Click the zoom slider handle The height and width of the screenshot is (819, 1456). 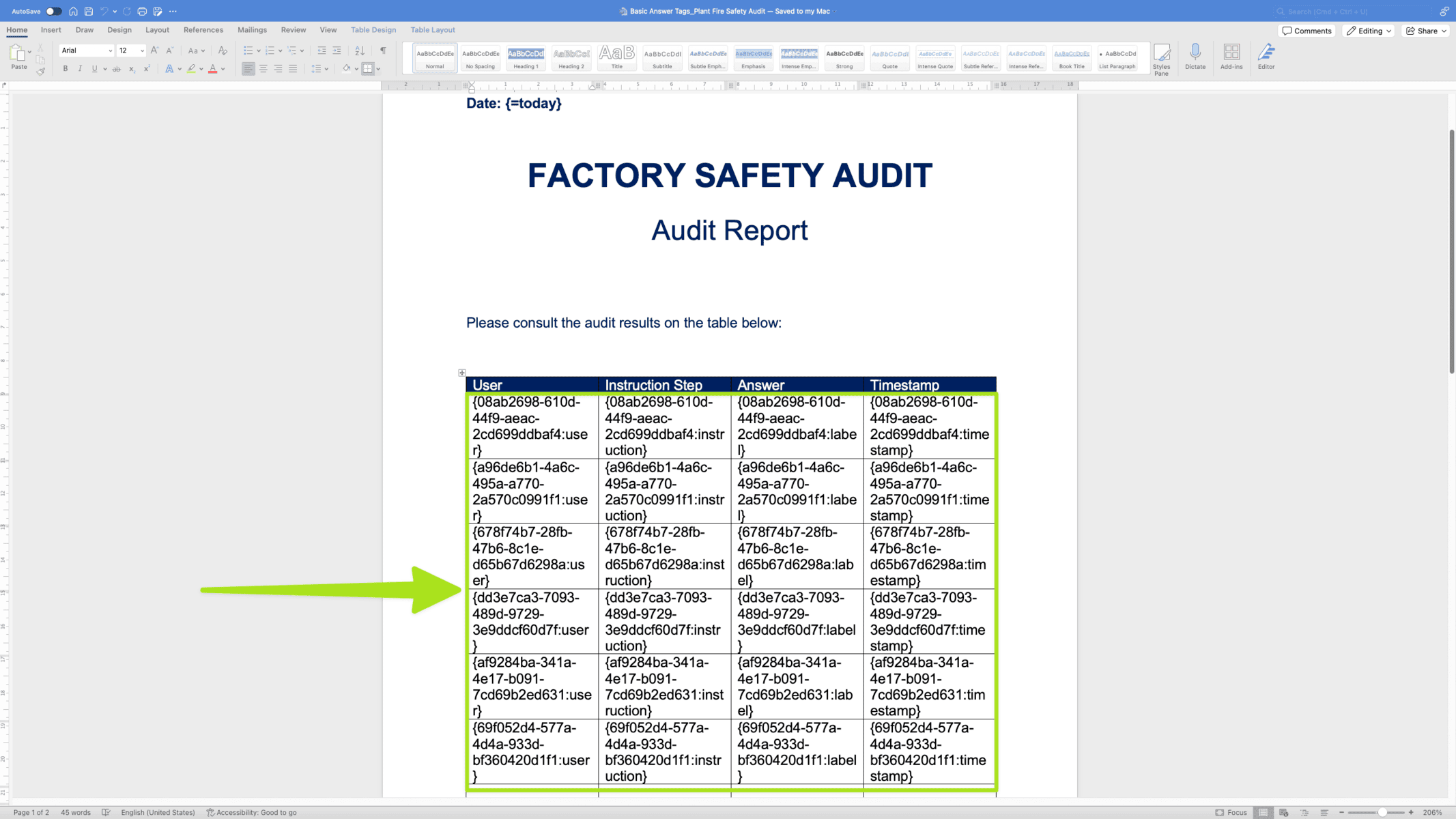point(1382,812)
